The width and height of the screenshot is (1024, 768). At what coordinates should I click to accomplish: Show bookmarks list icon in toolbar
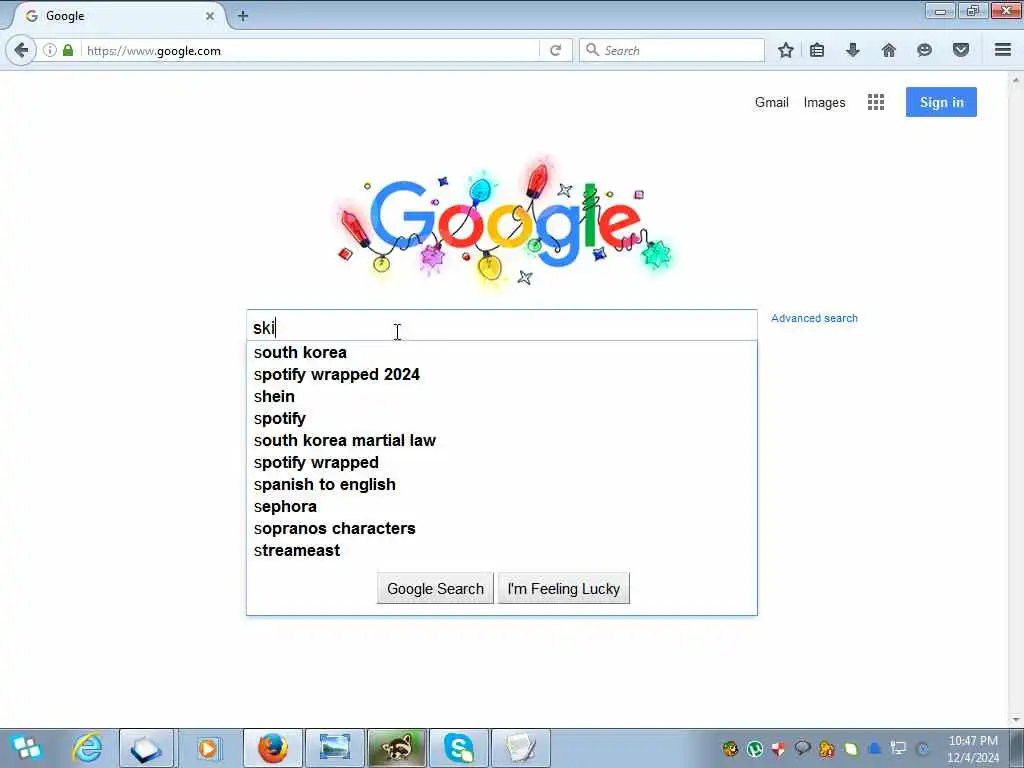click(817, 50)
